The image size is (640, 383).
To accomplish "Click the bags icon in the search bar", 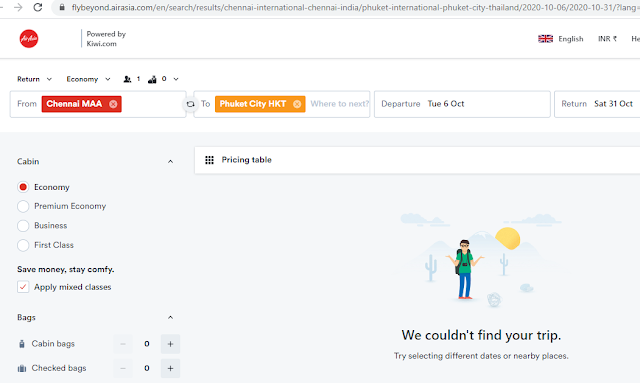I will pyautogui.click(x=152, y=79).
